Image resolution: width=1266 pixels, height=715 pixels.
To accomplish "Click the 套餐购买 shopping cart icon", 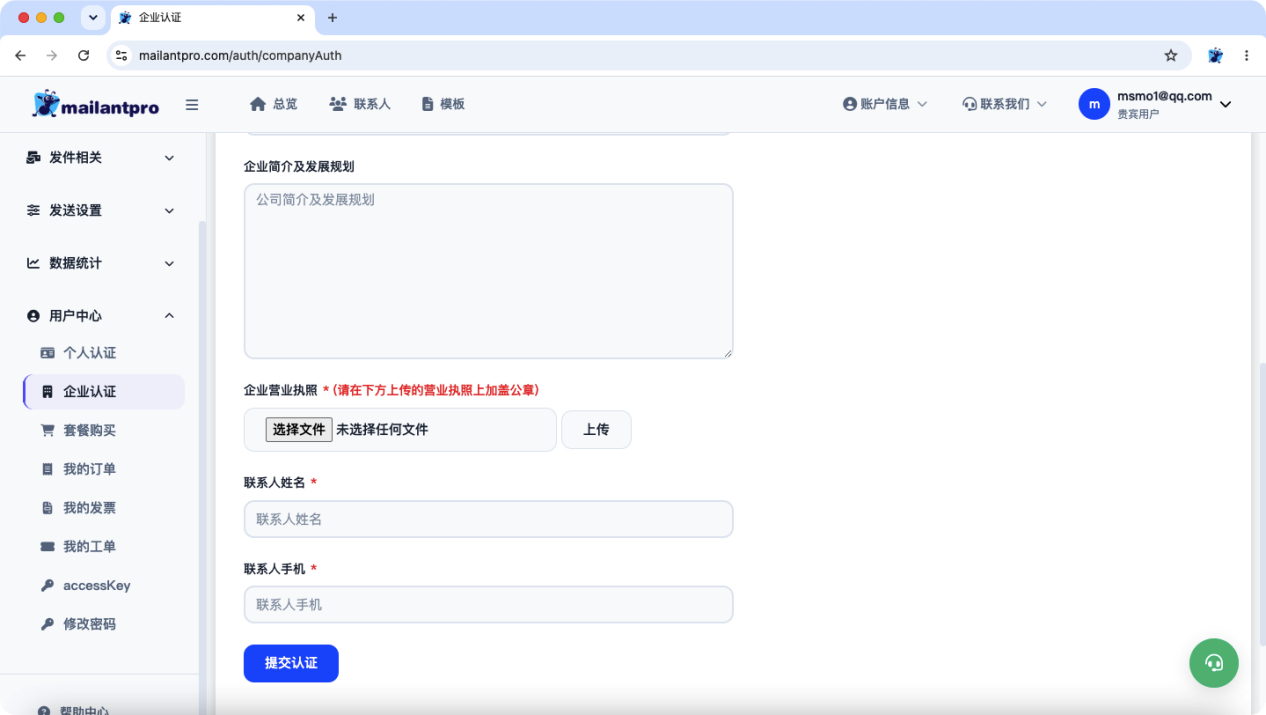I will 47,430.
